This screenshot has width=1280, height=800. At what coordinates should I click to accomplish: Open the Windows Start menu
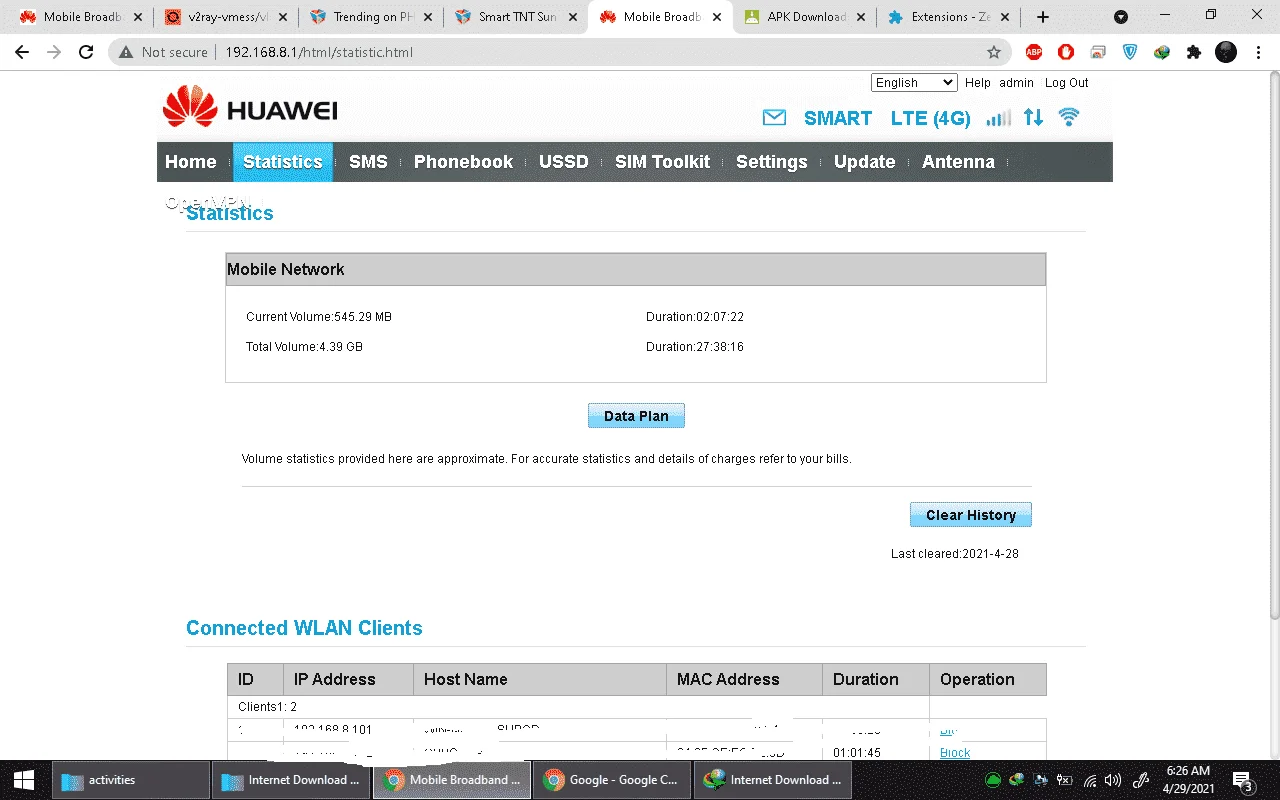24,780
